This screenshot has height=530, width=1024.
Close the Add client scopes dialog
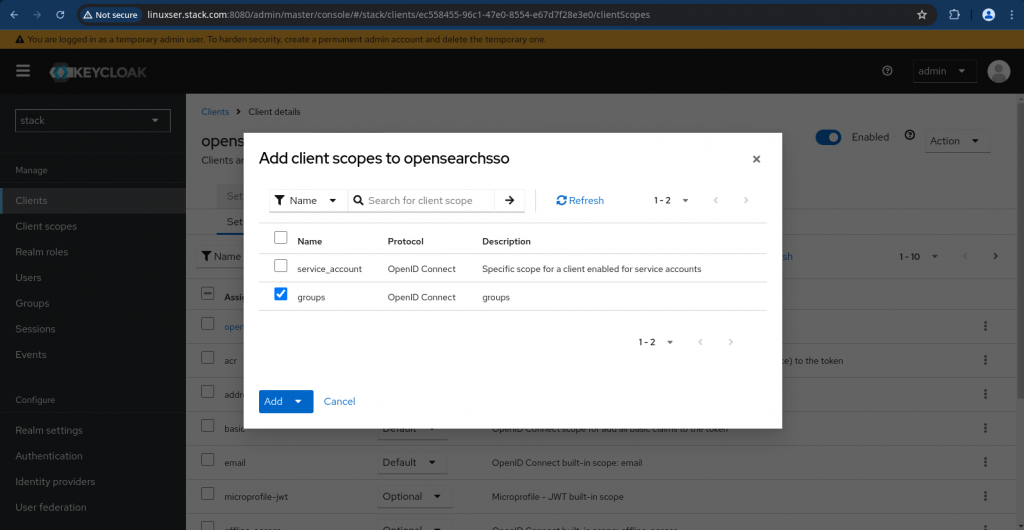click(756, 159)
